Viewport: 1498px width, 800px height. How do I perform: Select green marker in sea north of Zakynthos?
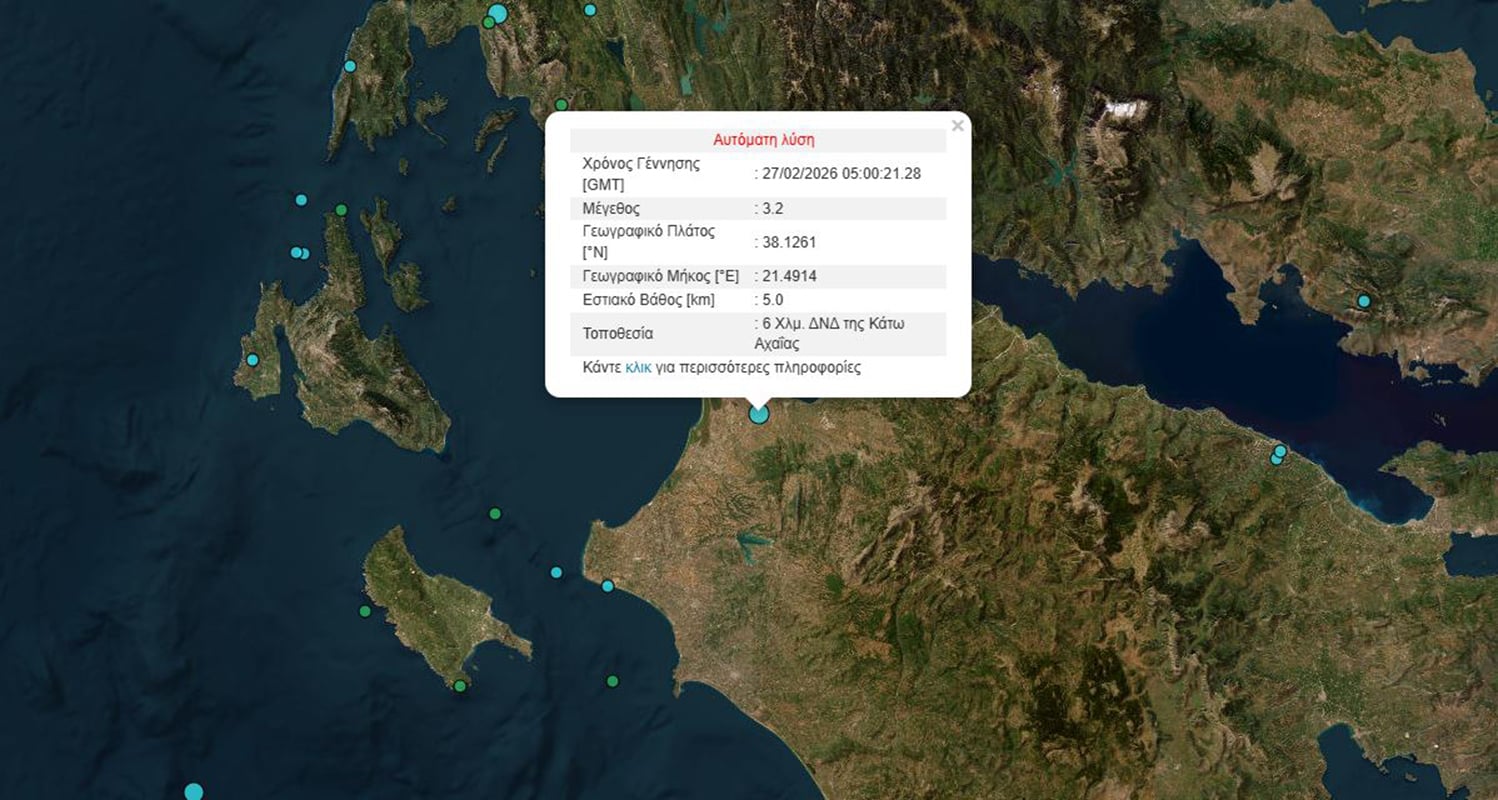pyautogui.click(x=494, y=514)
